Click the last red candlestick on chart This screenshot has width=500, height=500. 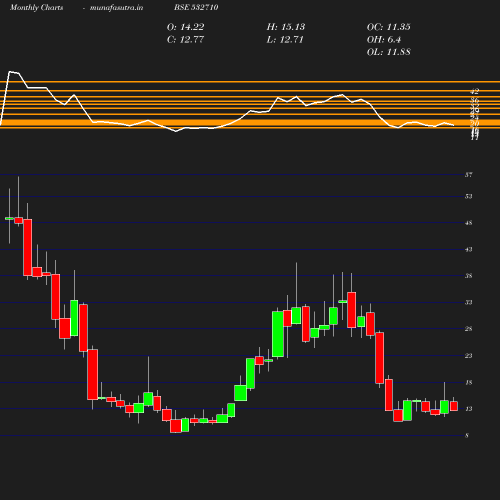pos(454,406)
